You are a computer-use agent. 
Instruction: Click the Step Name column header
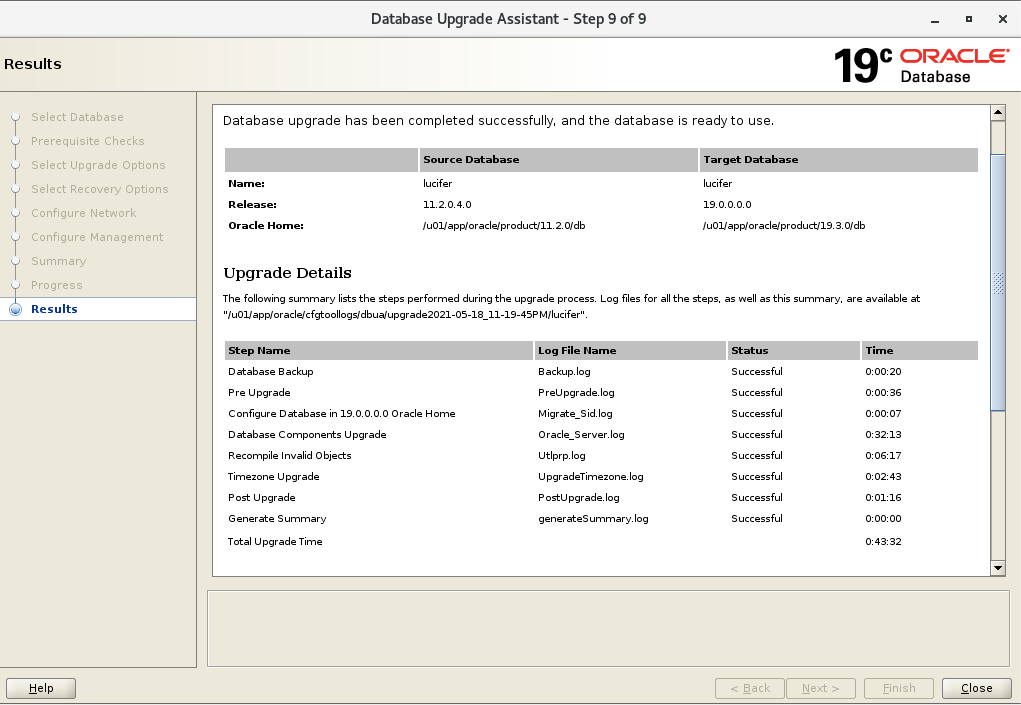coord(379,350)
